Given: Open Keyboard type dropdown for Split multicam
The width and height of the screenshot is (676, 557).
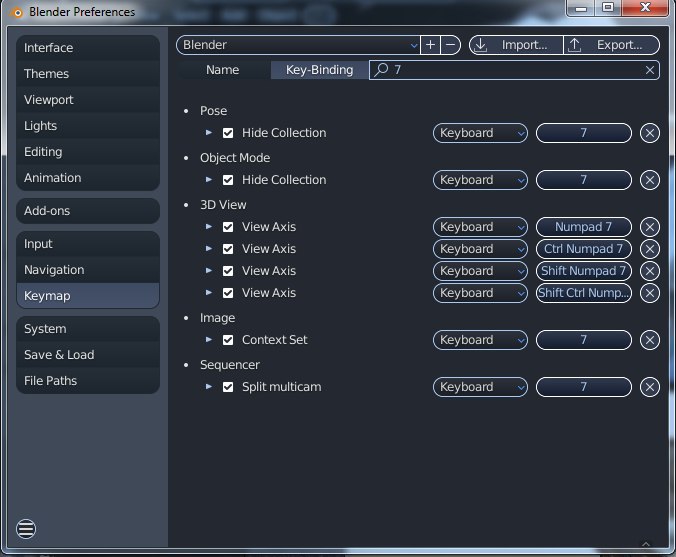Looking at the screenshot, I should [x=480, y=387].
